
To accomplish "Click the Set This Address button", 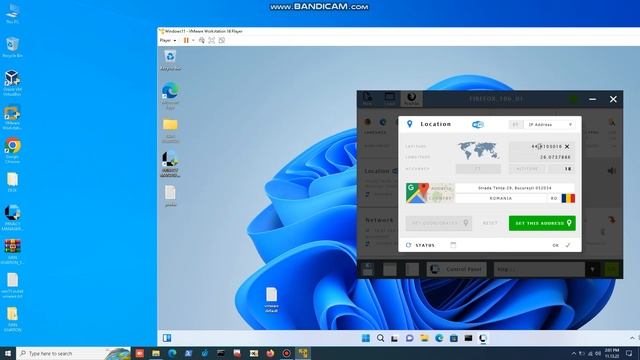I will point(542,223).
